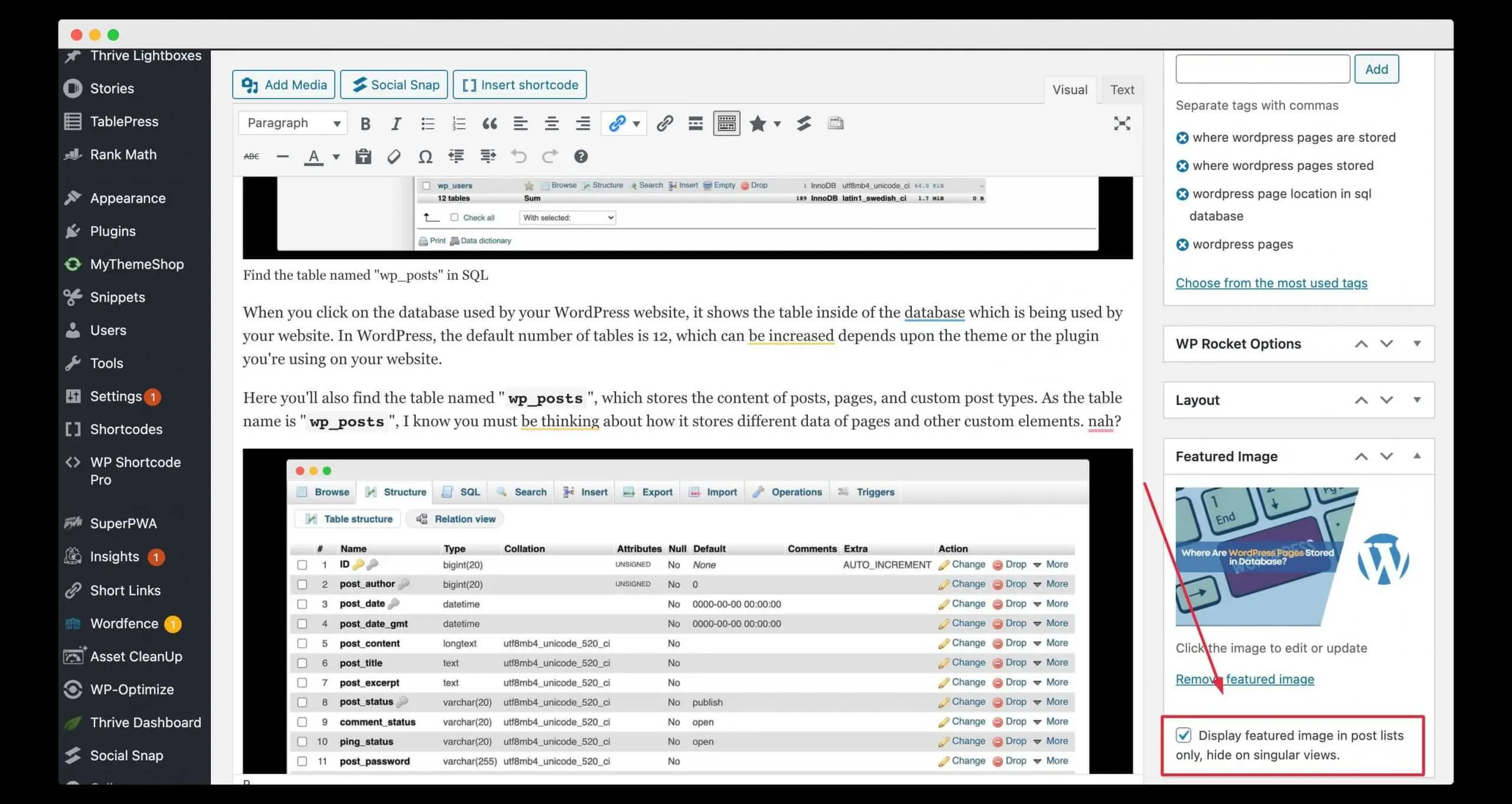The image size is (1512, 804).
Task: Expand the WP Rocket Options panel
Action: (1417, 344)
